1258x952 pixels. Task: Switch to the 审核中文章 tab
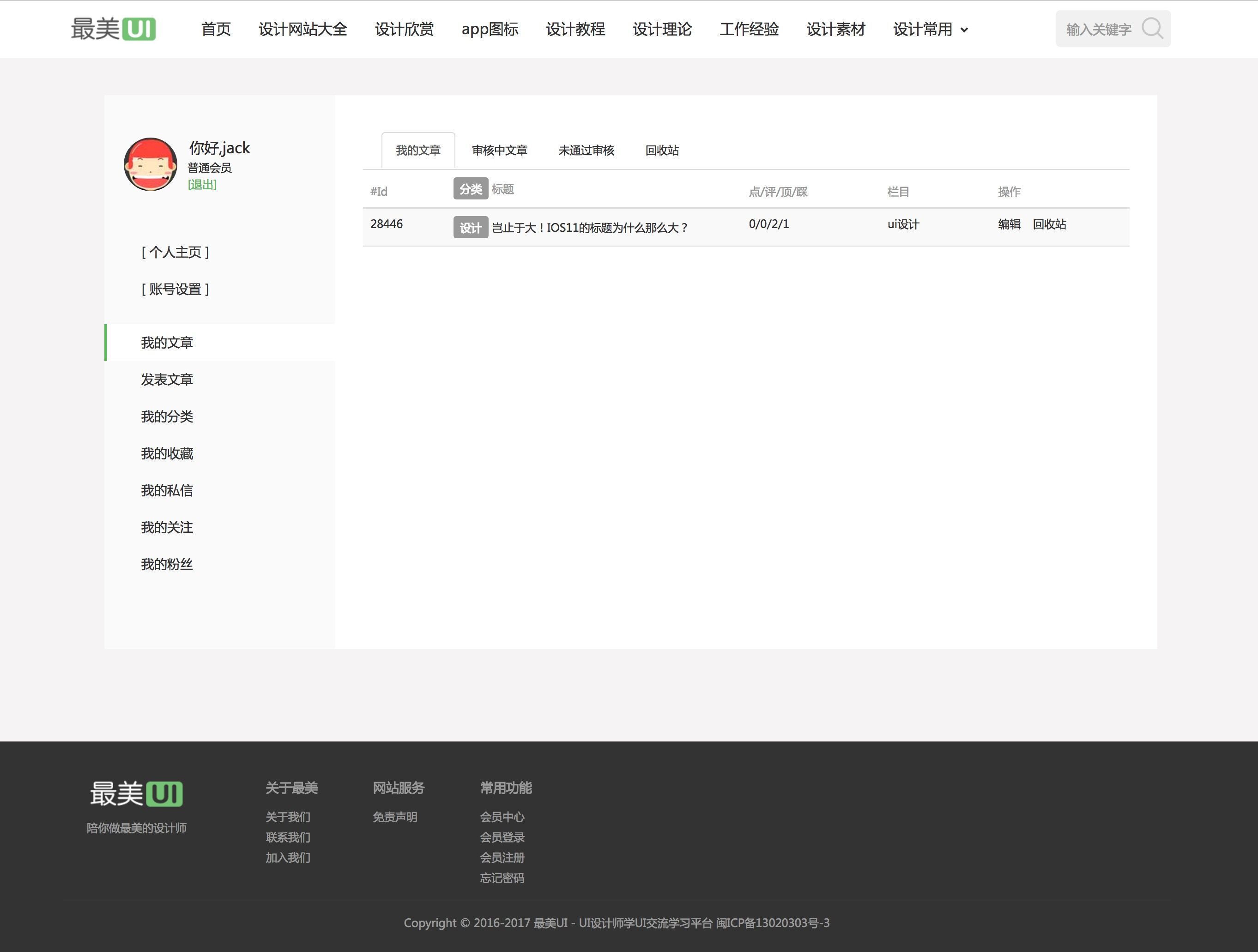(500, 150)
